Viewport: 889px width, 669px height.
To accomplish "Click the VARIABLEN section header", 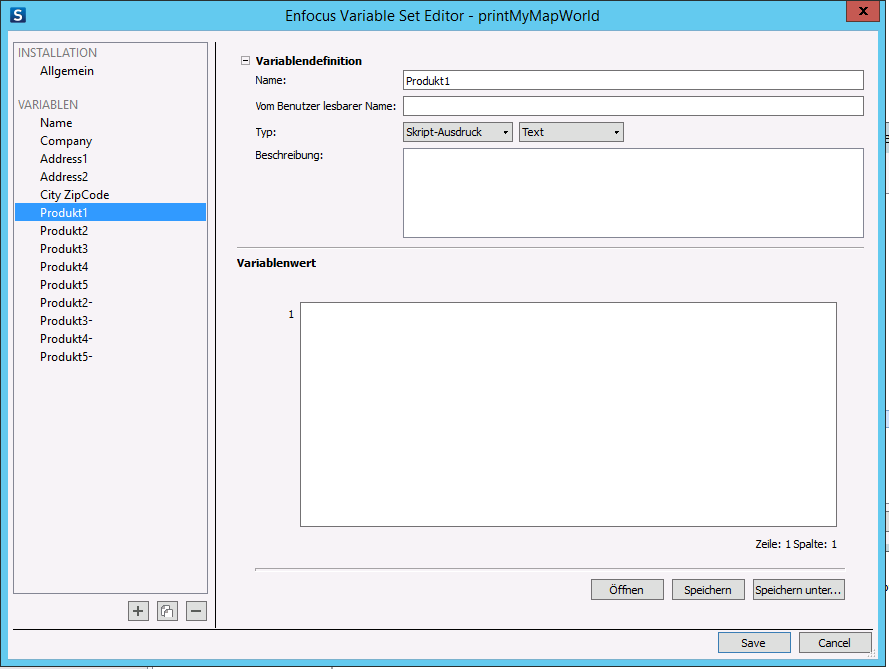I will pyautogui.click(x=48, y=105).
